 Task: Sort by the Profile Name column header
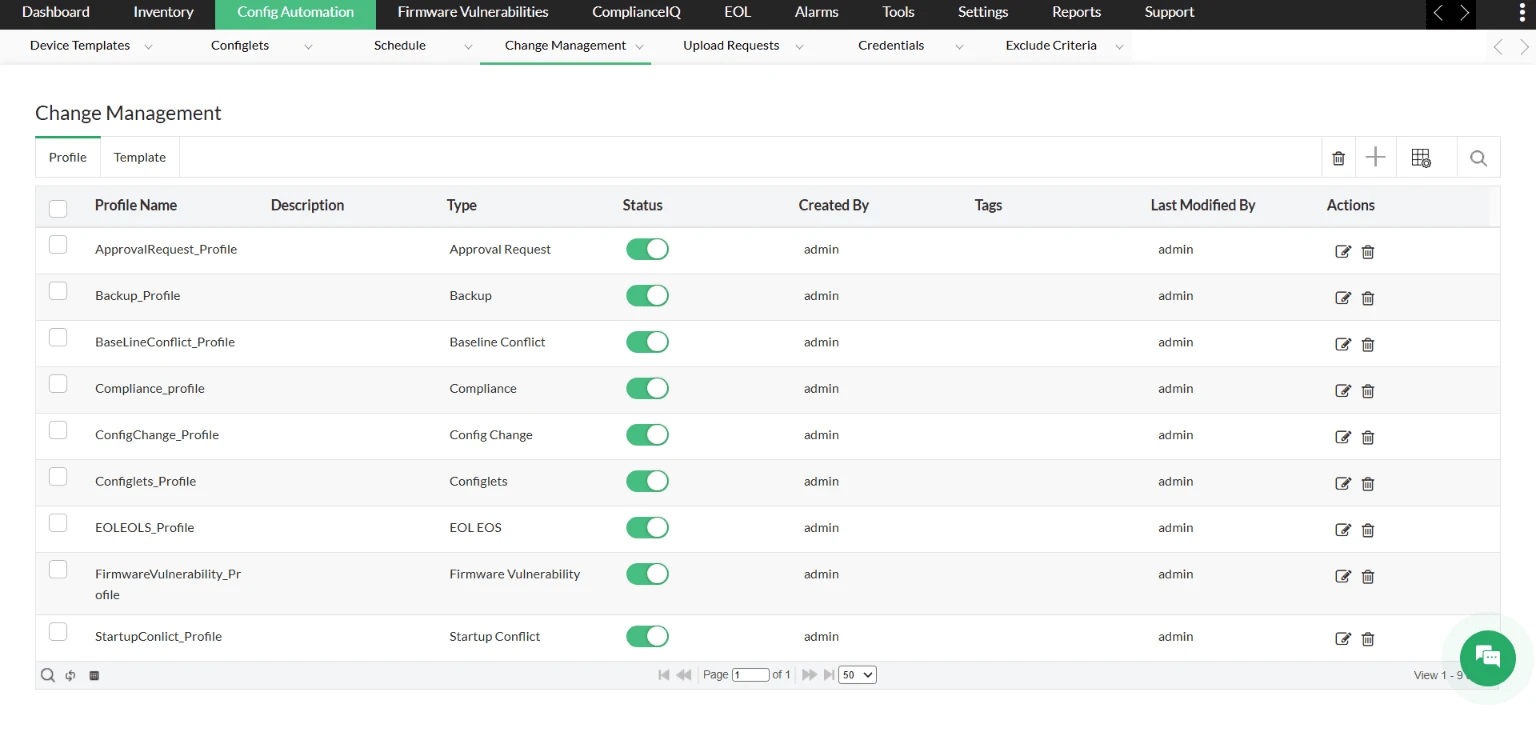[136, 205]
